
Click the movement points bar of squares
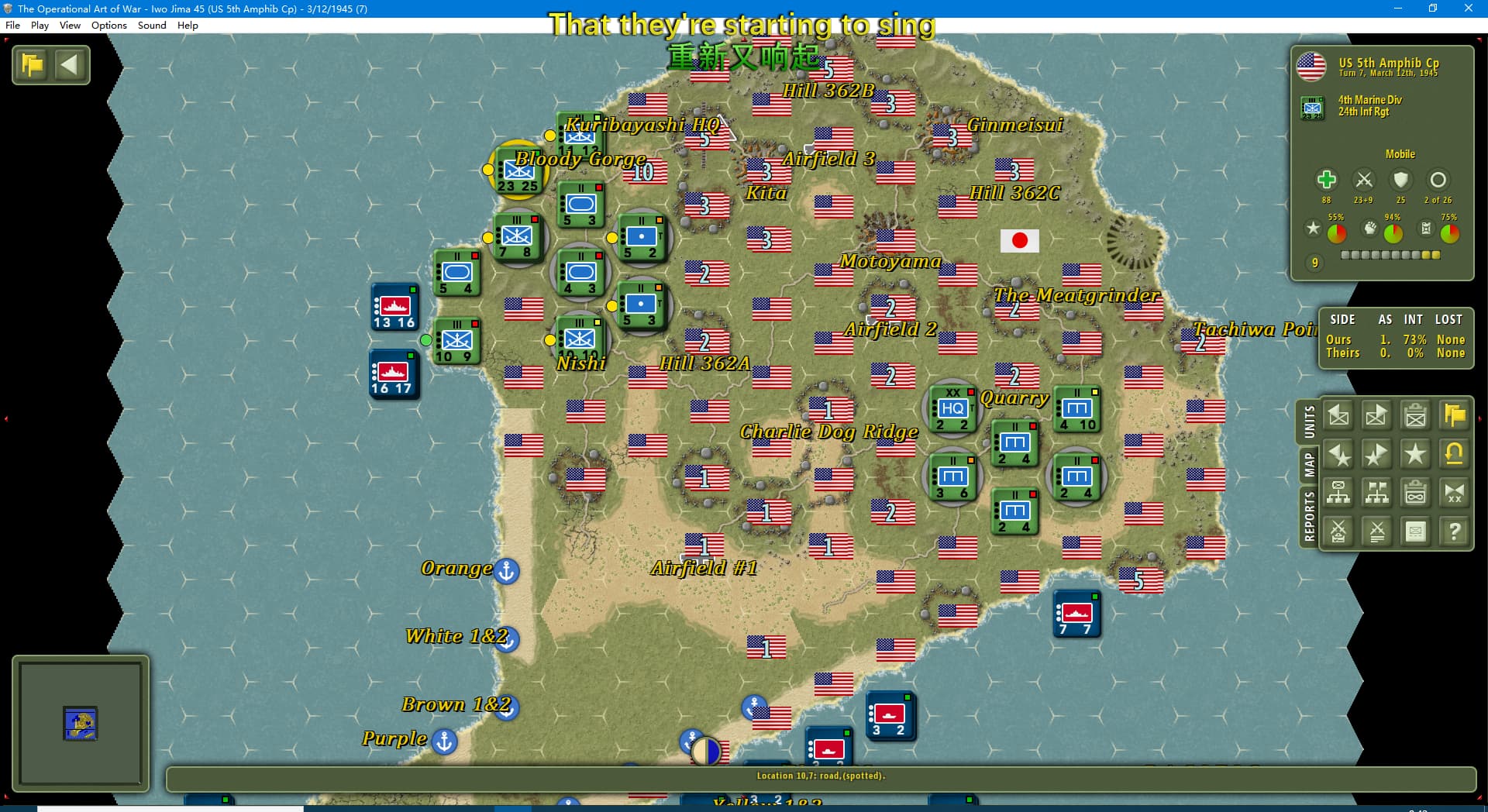click(x=1390, y=255)
